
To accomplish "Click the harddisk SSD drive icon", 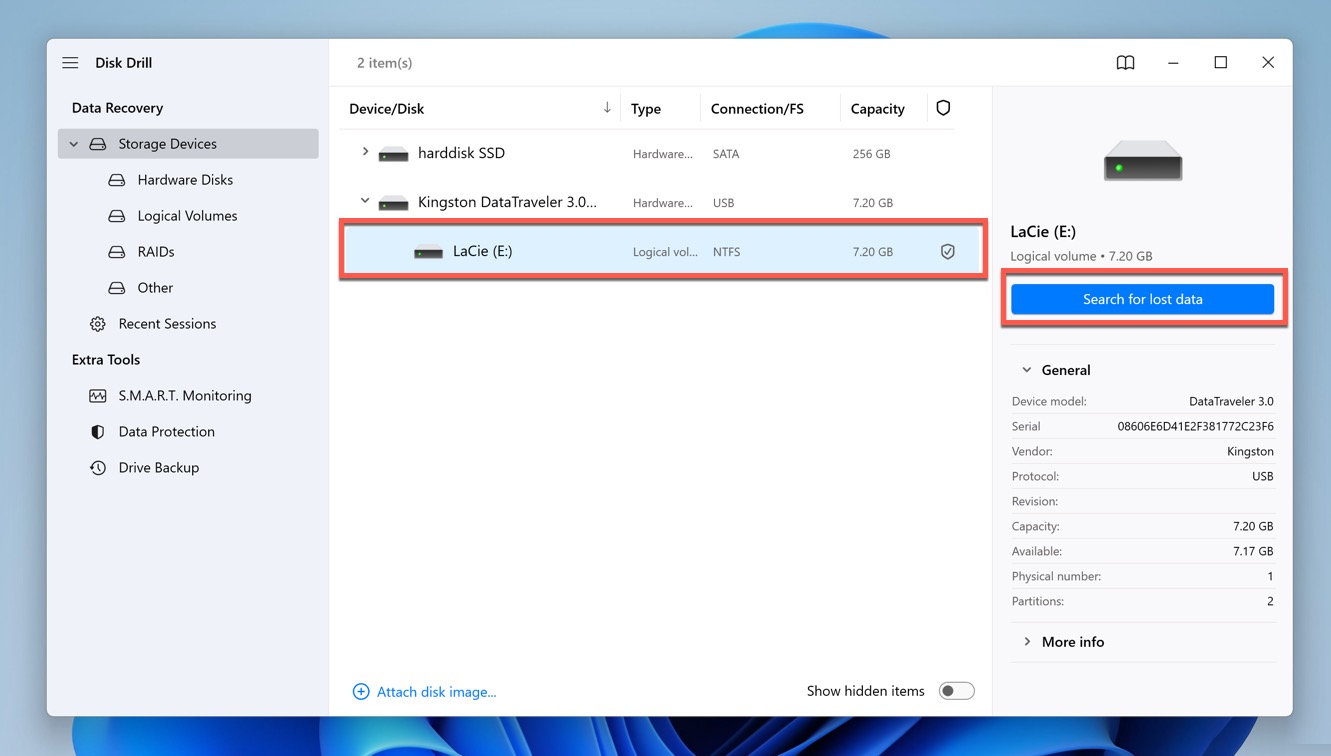I will coord(393,154).
